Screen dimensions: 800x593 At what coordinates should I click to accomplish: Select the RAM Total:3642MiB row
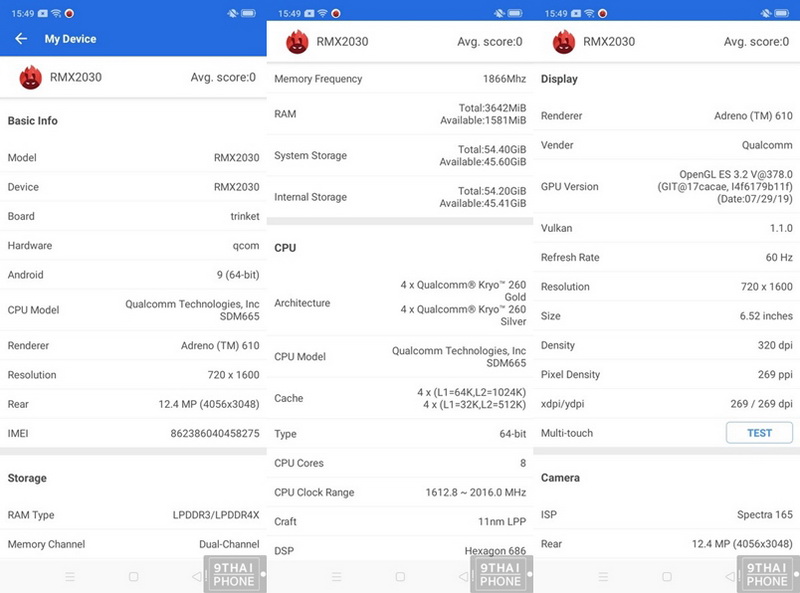coord(400,114)
